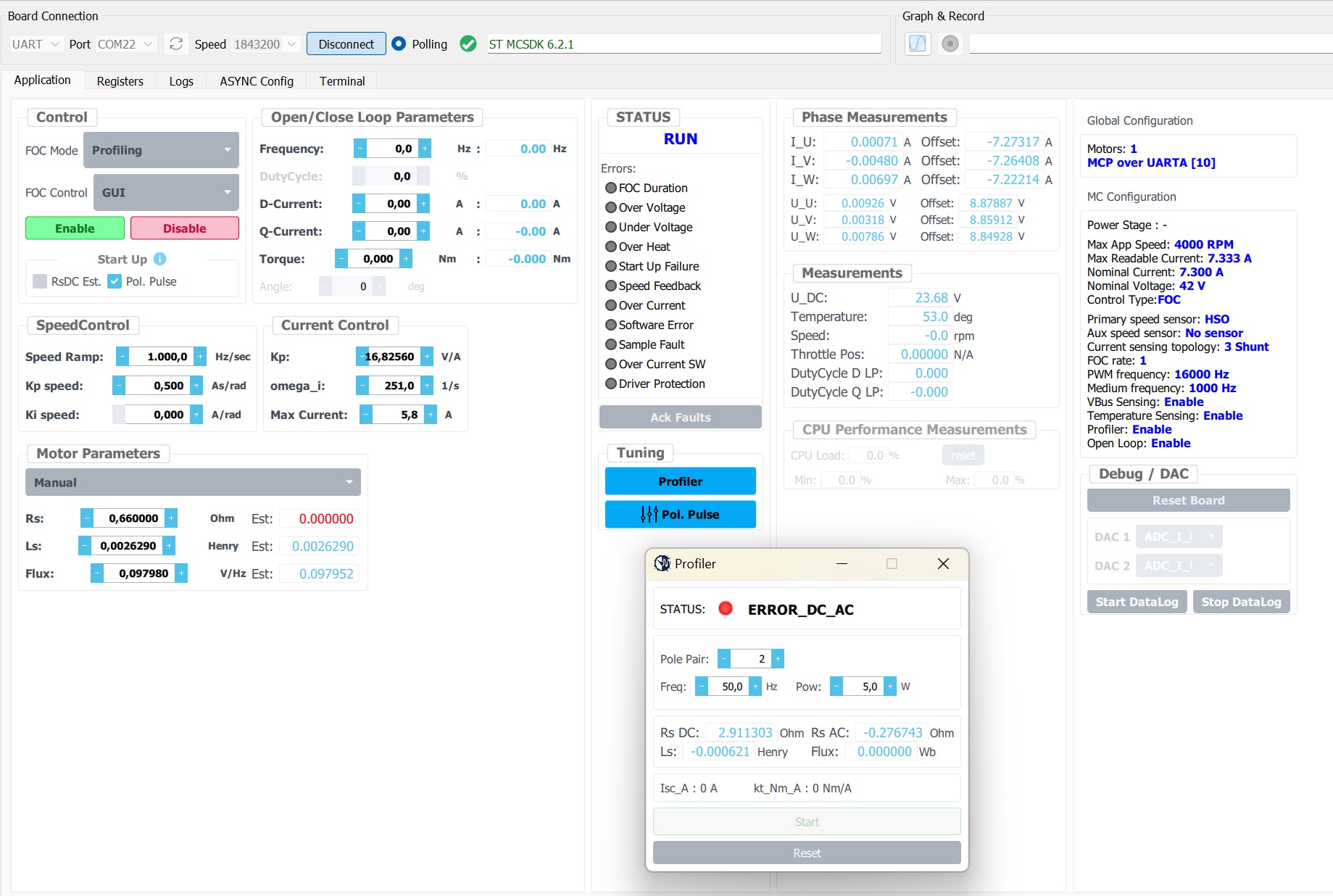This screenshot has height=896, width=1333.
Task: Toggle the Polling option
Action: point(399,43)
